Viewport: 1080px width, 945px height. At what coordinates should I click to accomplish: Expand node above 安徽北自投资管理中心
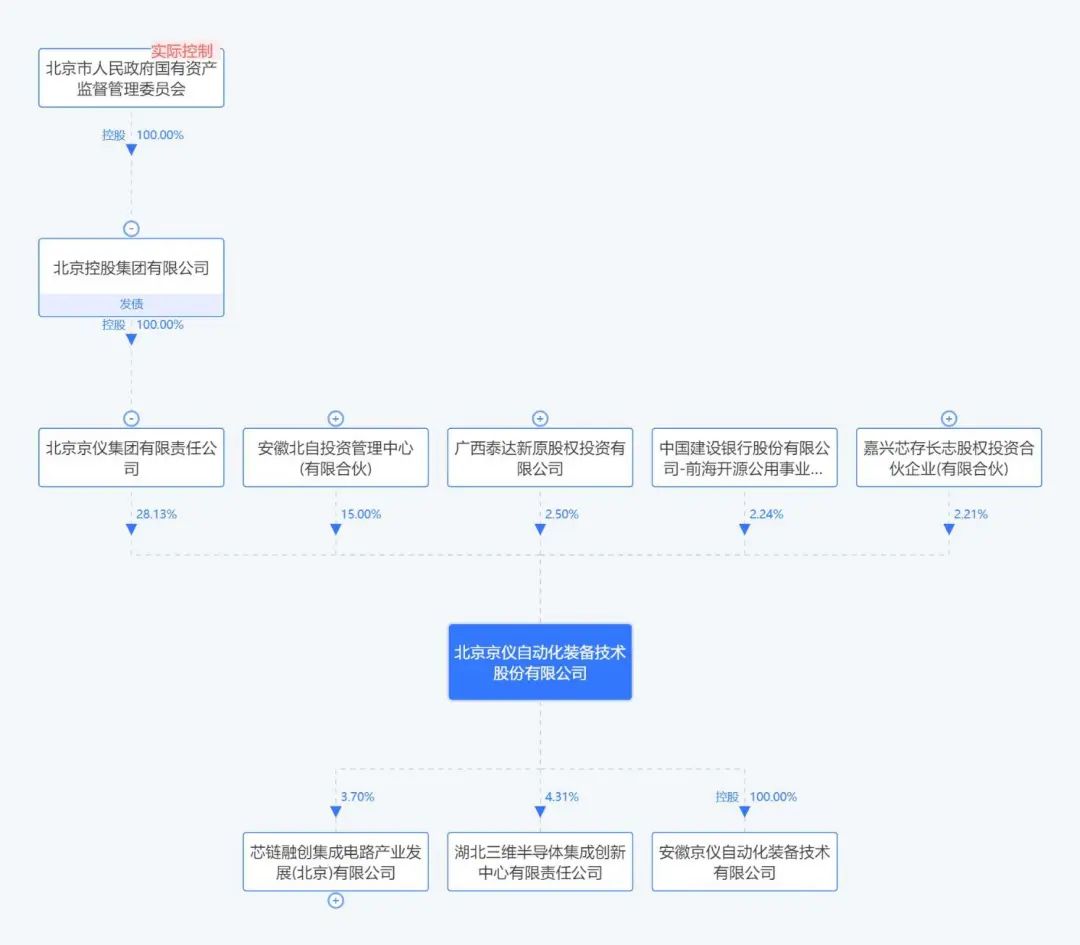click(x=335, y=419)
